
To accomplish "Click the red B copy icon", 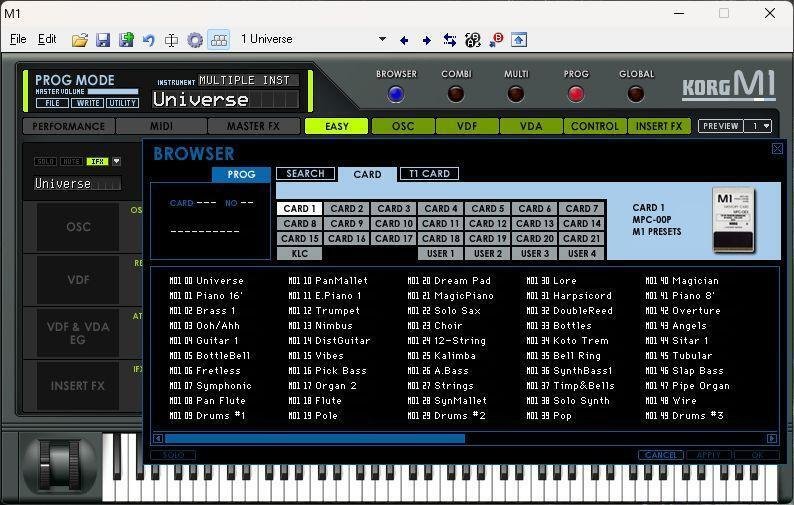I will click(x=496, y=40).
